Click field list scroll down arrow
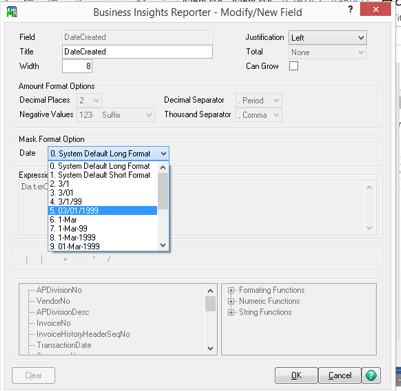This screenshot has height=391, width=401. pyautogui.click(x=211, y=349)
